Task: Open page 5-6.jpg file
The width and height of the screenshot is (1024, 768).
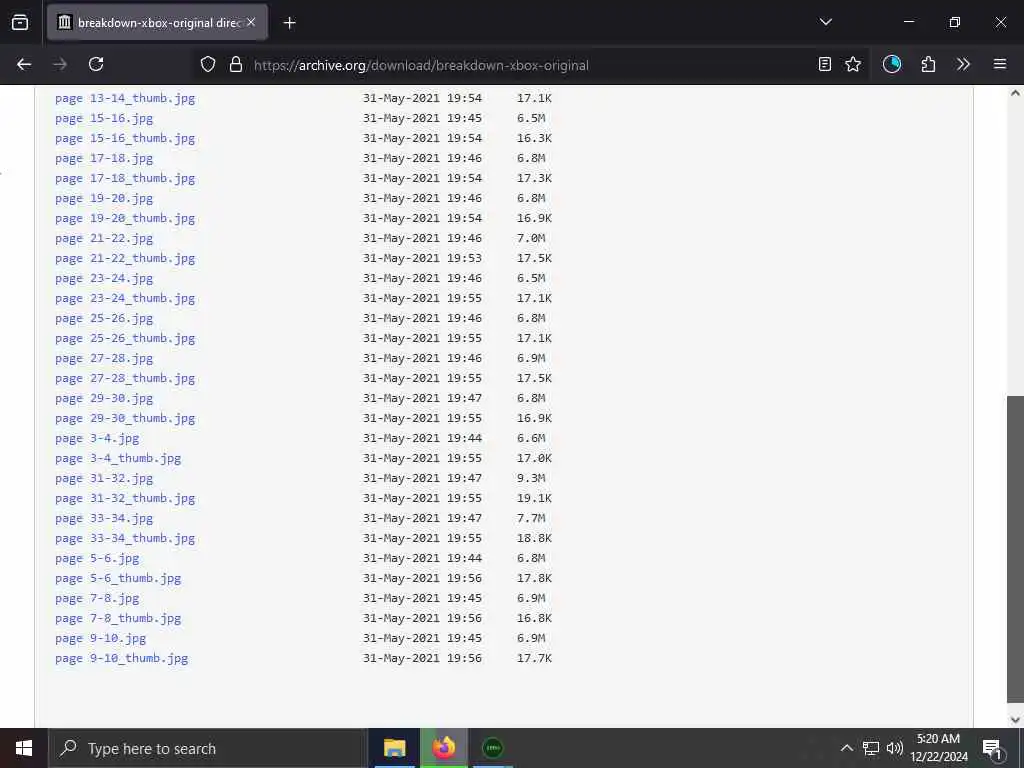Action: coord(97,558)
